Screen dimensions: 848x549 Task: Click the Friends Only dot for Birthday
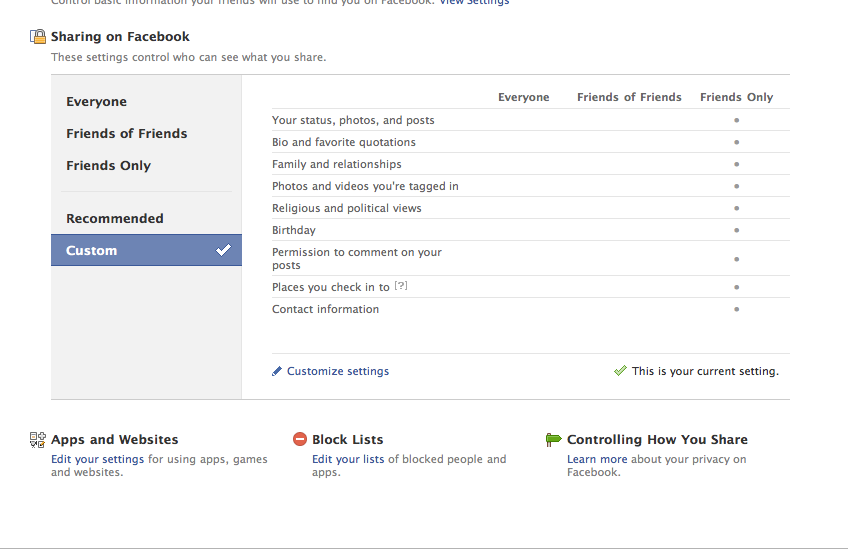[x=737, y=230]
